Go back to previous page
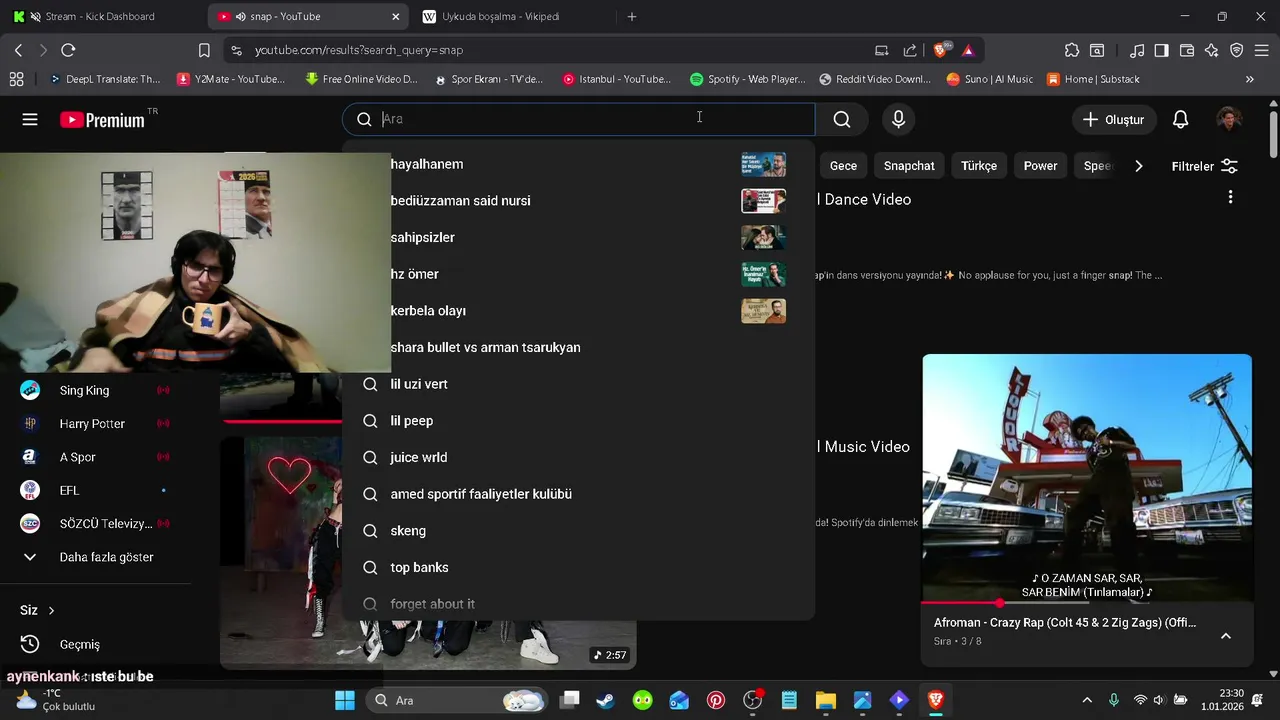The image size is (1280, 720). click(18, 49)
